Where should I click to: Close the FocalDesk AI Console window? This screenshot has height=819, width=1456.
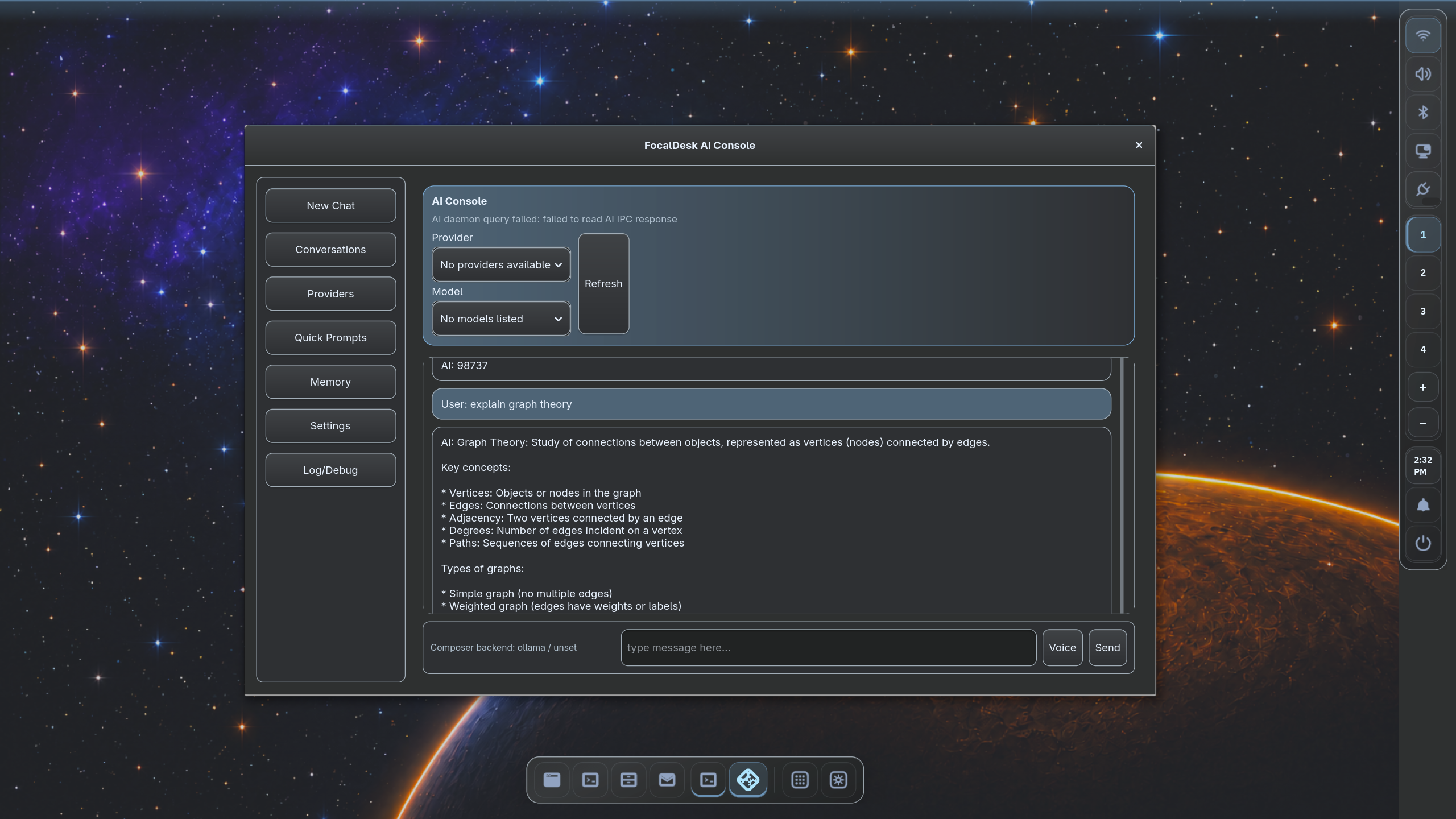[x=1139, y=145]
